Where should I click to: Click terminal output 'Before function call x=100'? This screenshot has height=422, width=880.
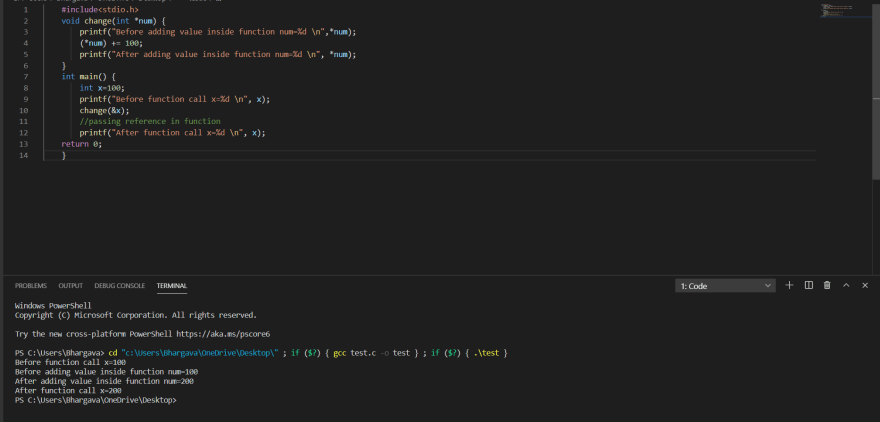(x=71, y=363)
